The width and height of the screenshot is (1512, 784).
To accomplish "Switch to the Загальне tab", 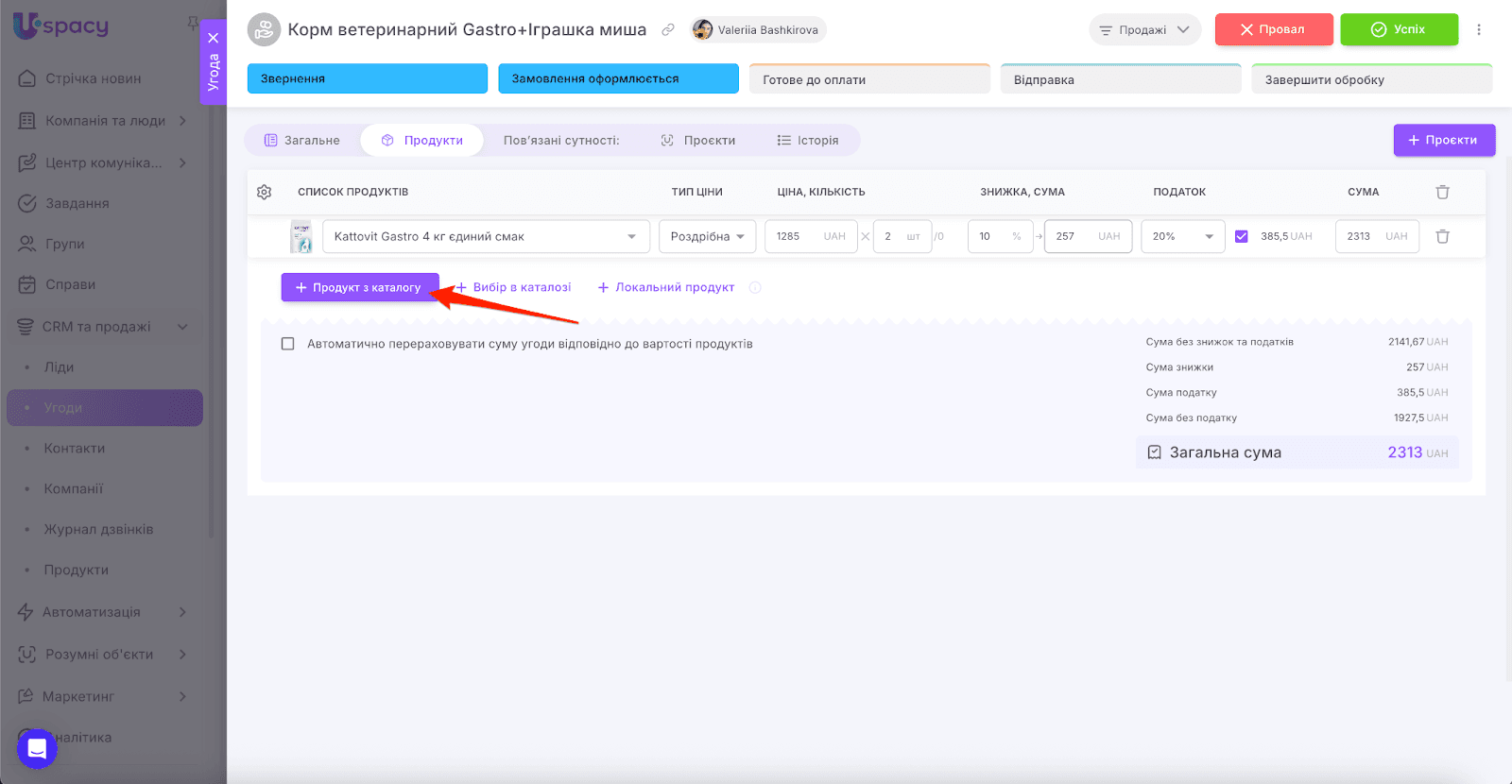I will (302, 140).
